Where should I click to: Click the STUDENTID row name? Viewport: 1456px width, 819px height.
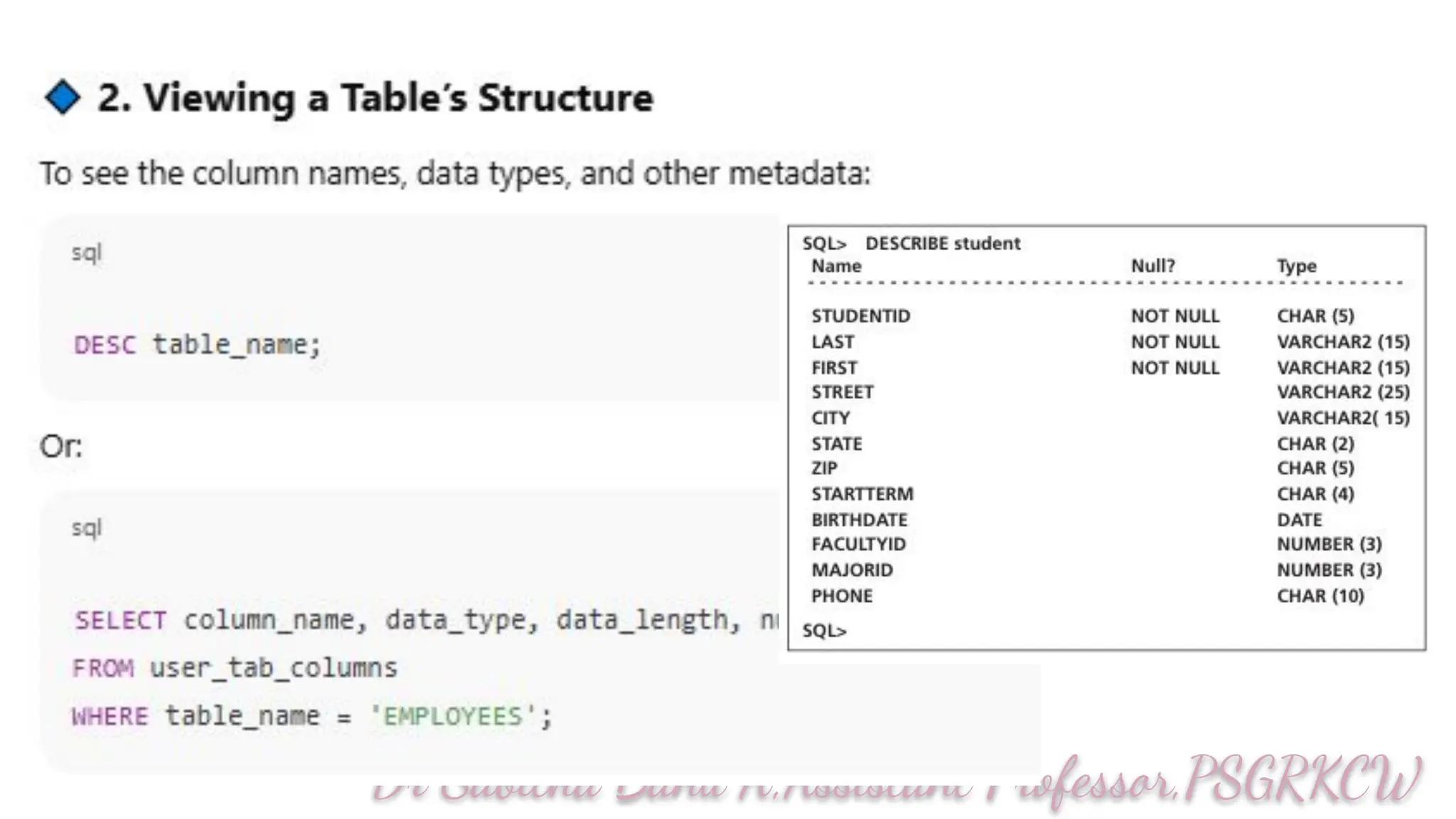860,316
